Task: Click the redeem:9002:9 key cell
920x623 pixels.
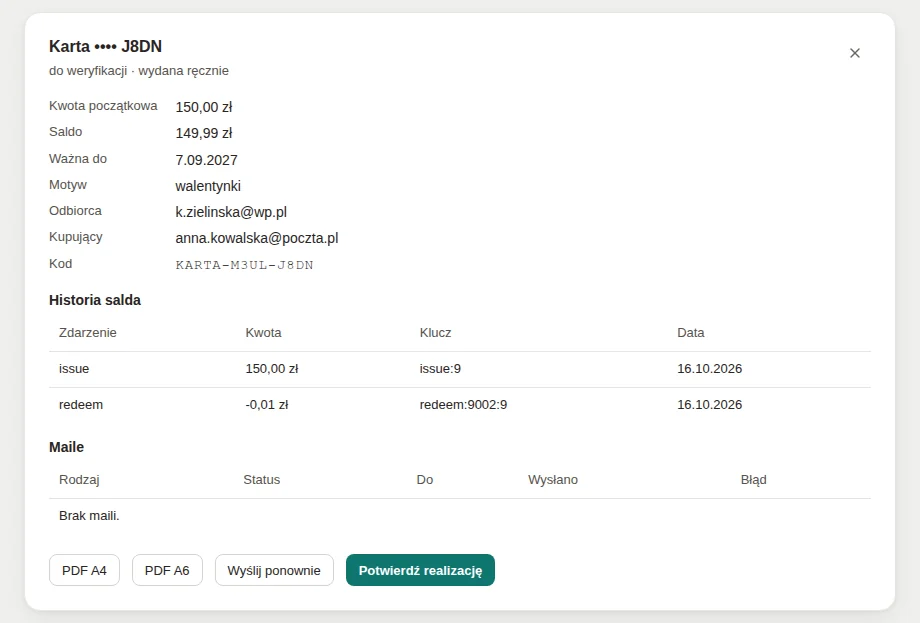Action: coord(464,405)
